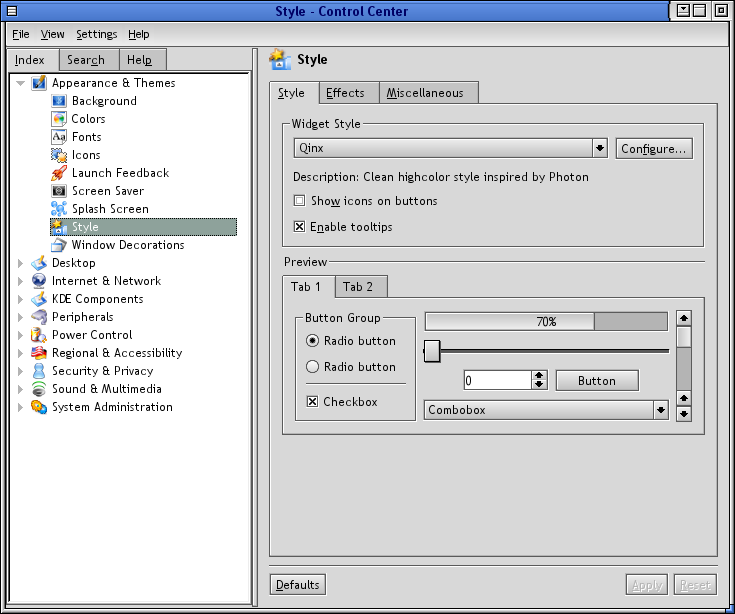The image size is (735, 614).
Task: Expand the Desktop tree branch
Action: pyautogui.click(x=20, y=263)
